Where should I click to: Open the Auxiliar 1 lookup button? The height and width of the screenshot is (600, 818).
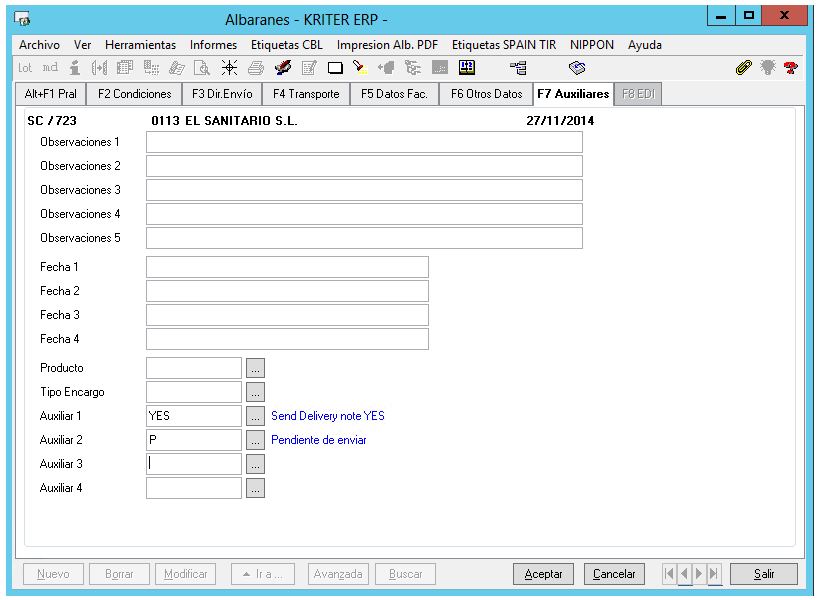point(255,416)
